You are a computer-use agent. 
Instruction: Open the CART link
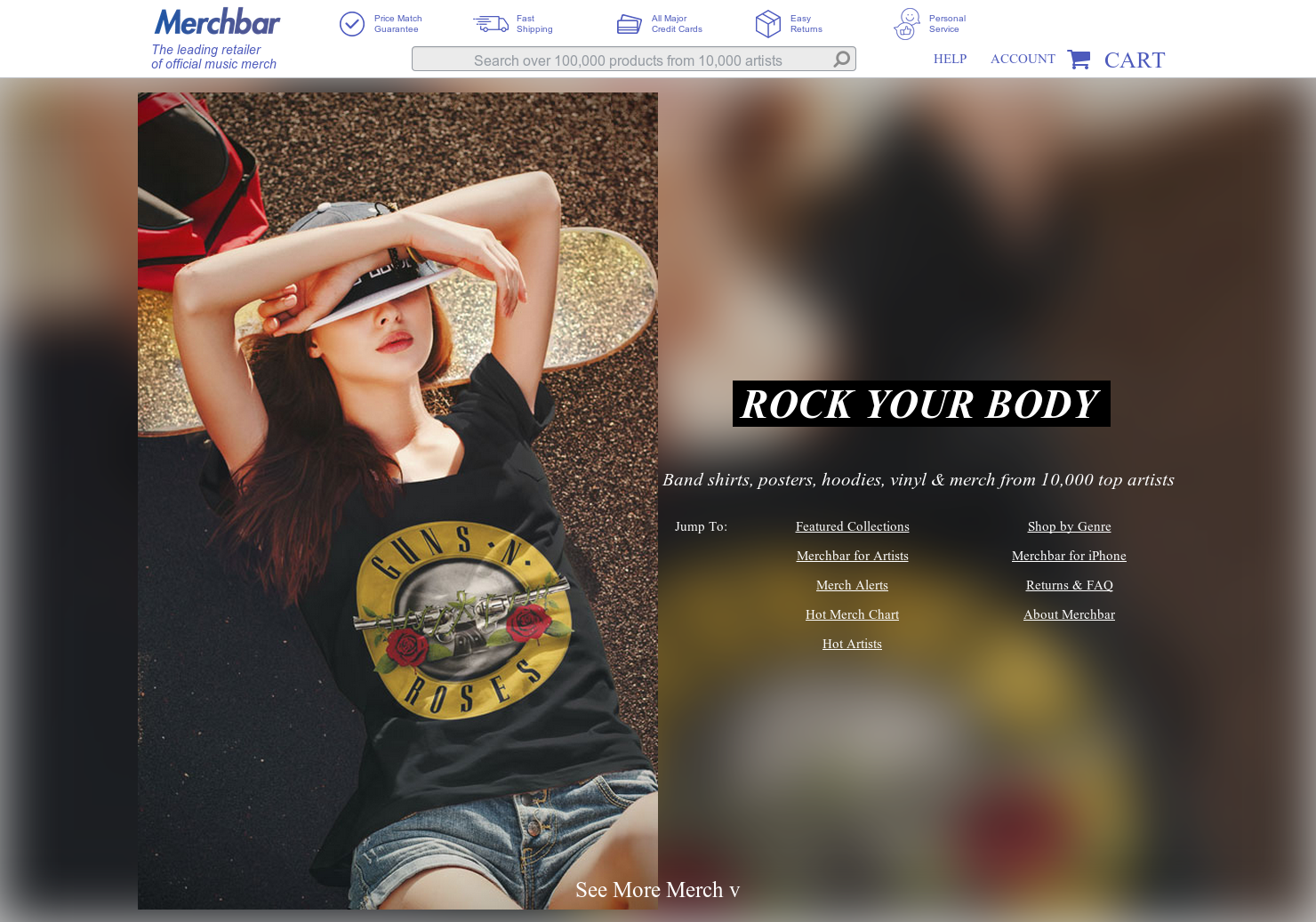coord(1135,60)
